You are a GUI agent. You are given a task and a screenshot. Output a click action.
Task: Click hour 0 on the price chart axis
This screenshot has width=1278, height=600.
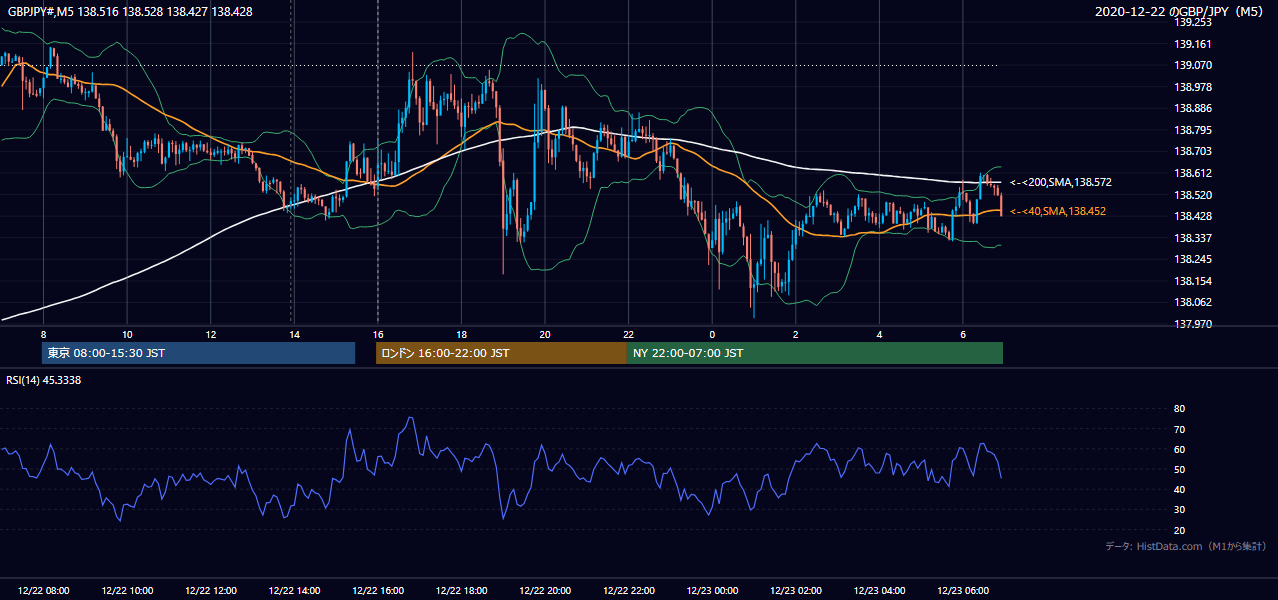[712, 333]
